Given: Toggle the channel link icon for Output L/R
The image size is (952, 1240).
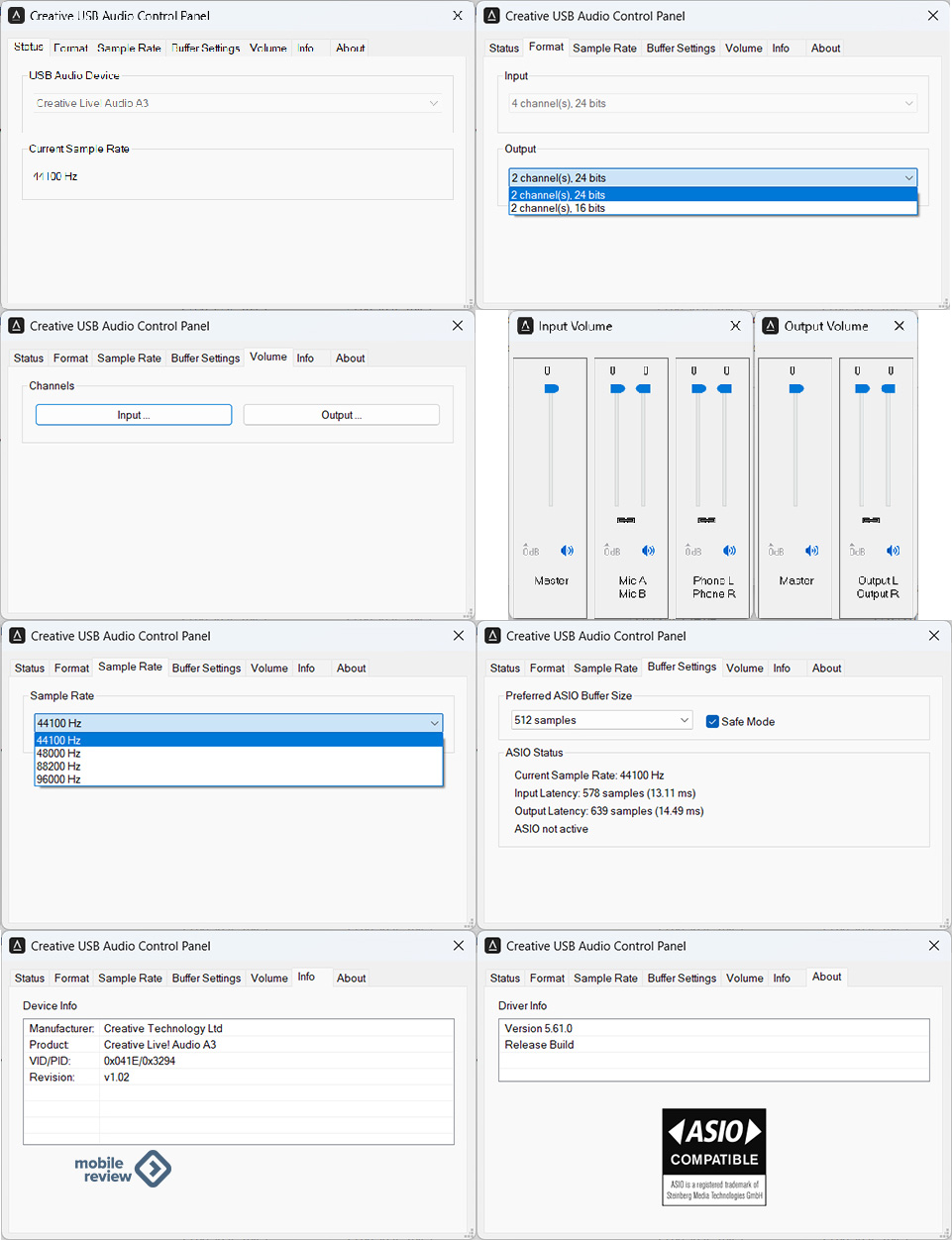Looking at the screenshot, I should pos(871,520).
